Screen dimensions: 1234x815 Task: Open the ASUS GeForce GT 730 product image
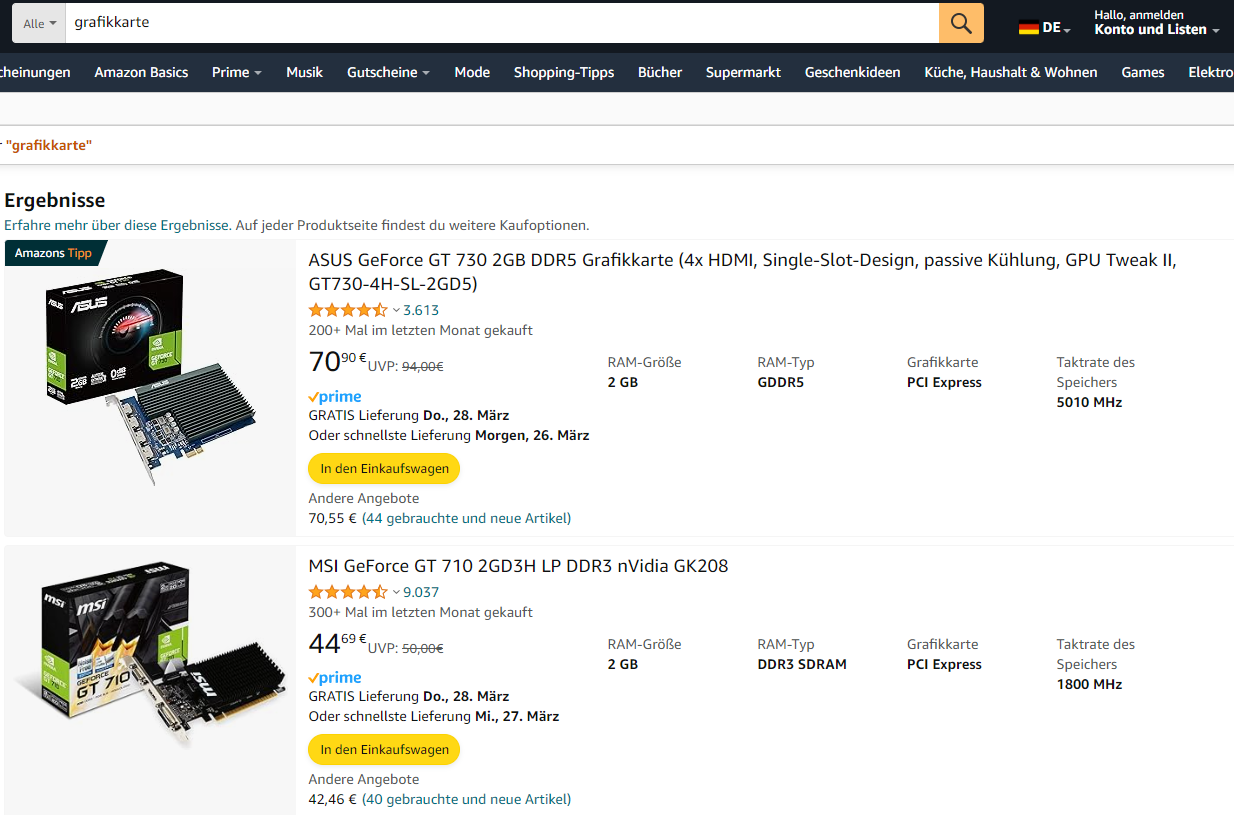(x=150, y=377)
